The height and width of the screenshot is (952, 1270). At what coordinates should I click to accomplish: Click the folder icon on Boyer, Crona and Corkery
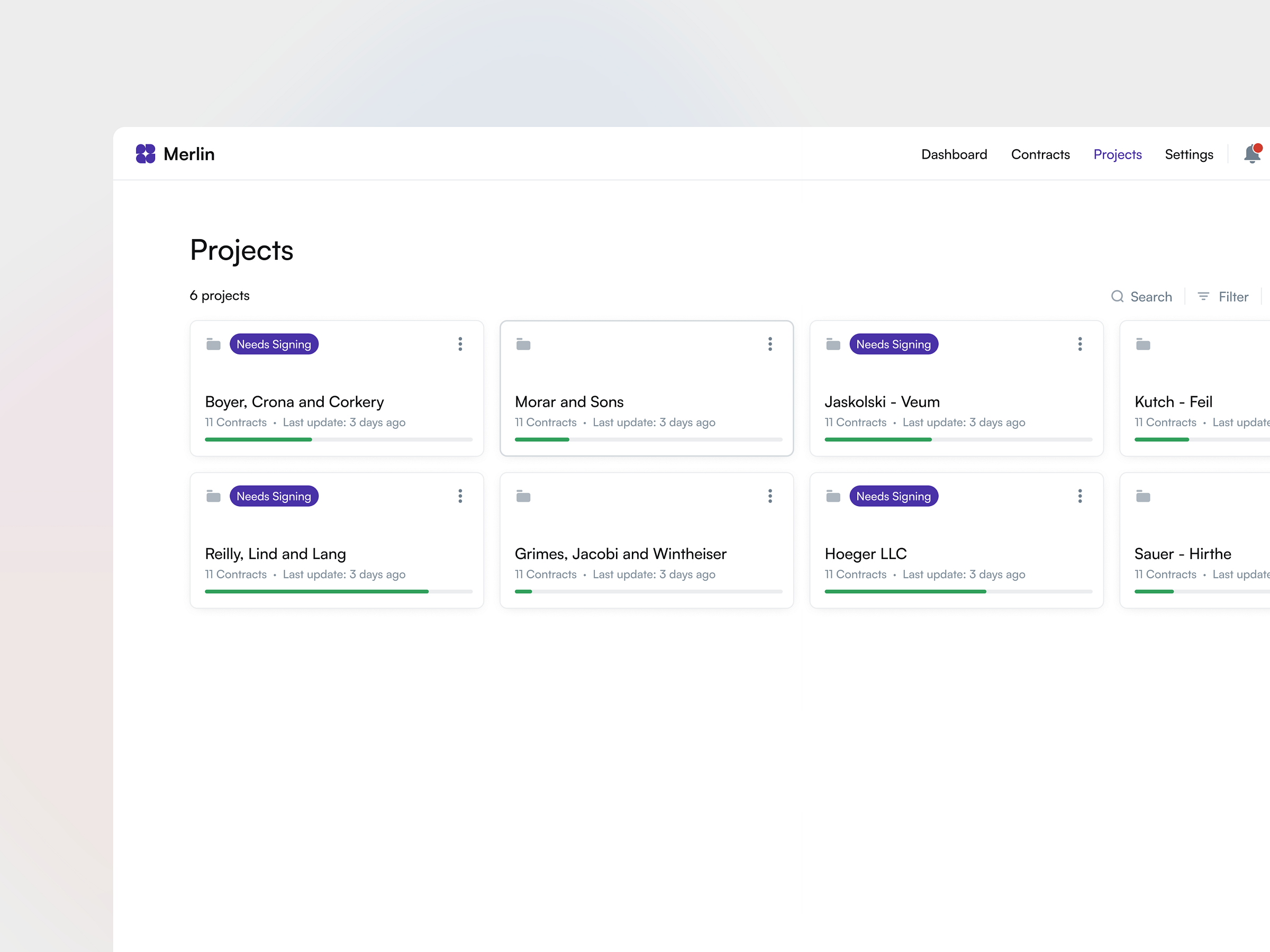[213, 344]
